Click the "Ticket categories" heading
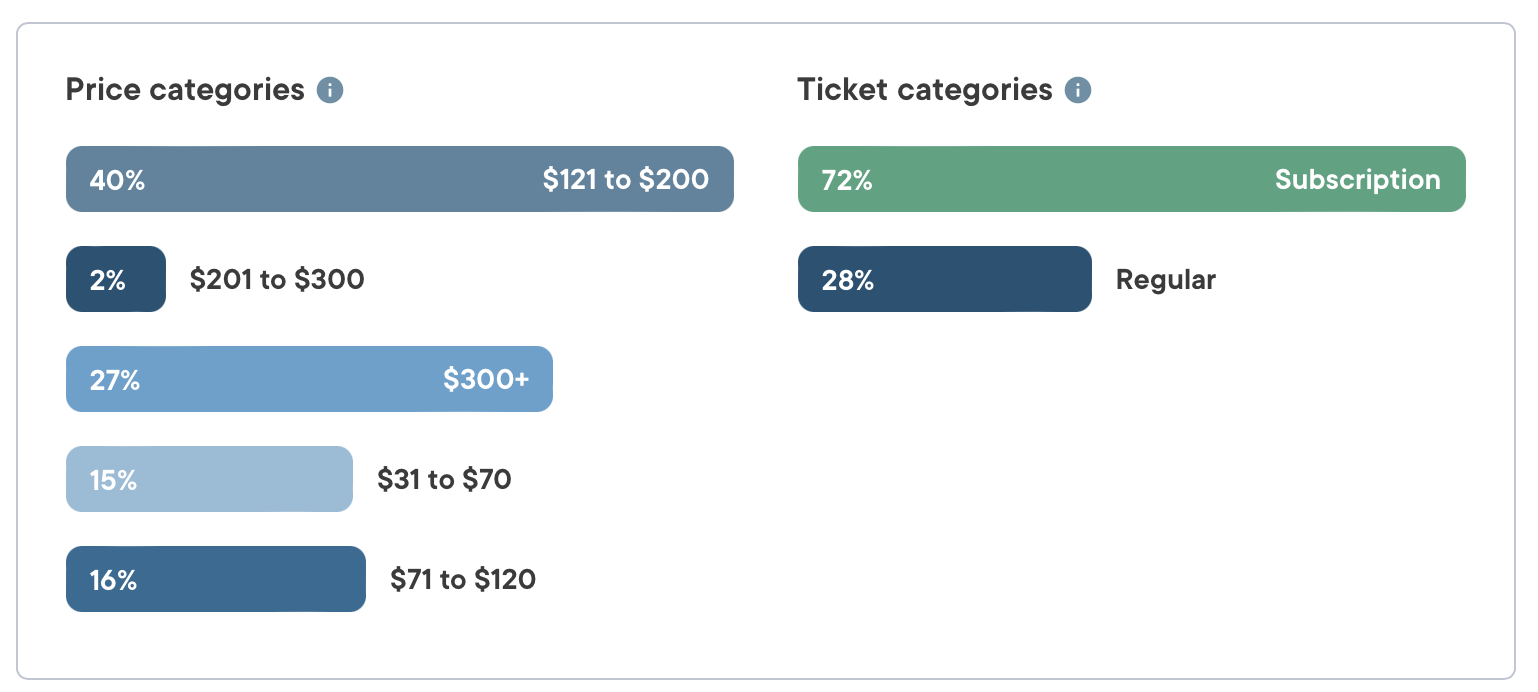Image resolution: width=1538 pixels, height=692 pixels. pyautogui.click(x=925, y=90)
